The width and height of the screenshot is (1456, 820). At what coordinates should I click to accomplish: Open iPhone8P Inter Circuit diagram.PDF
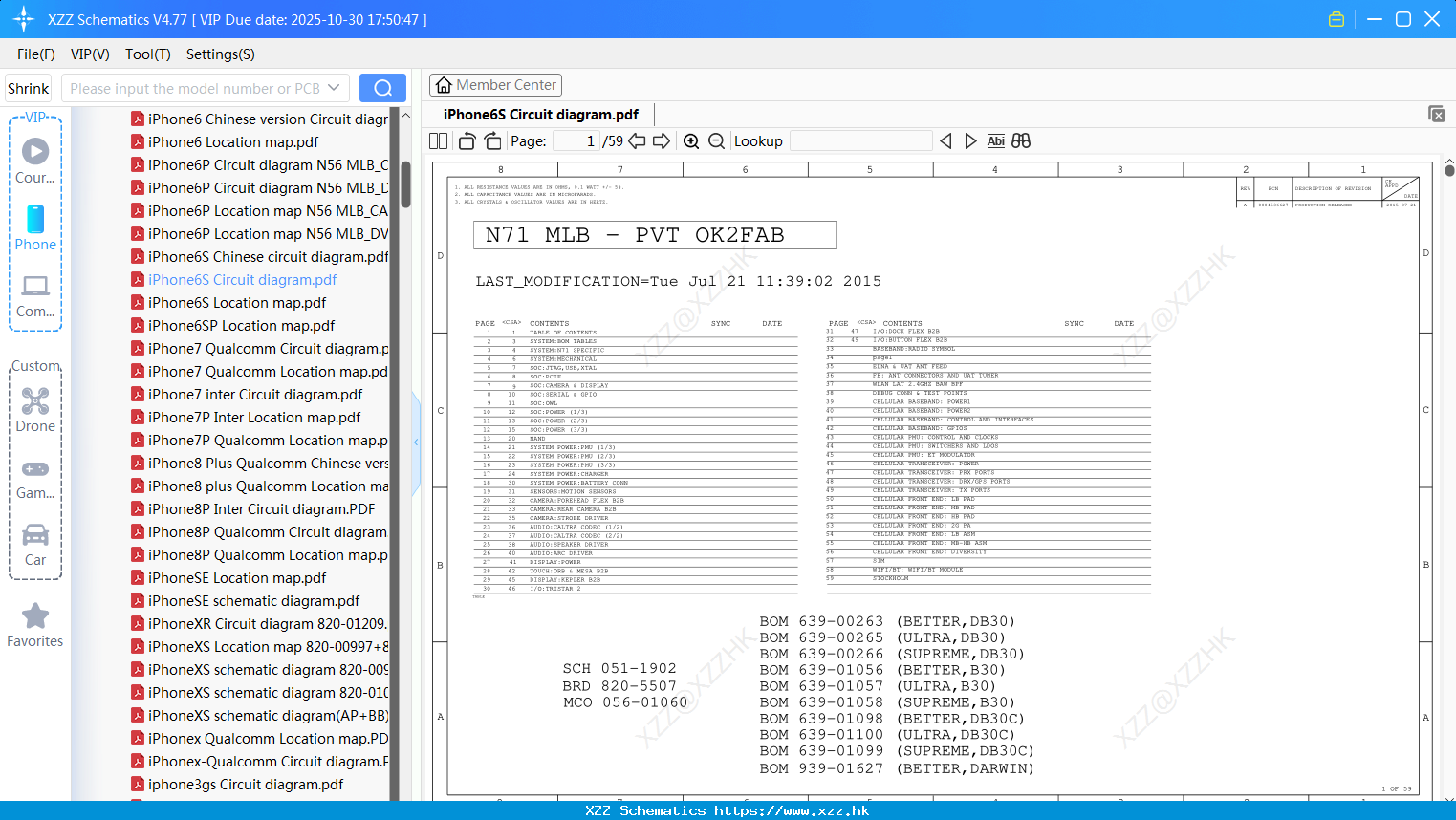(x=252, y=509)
